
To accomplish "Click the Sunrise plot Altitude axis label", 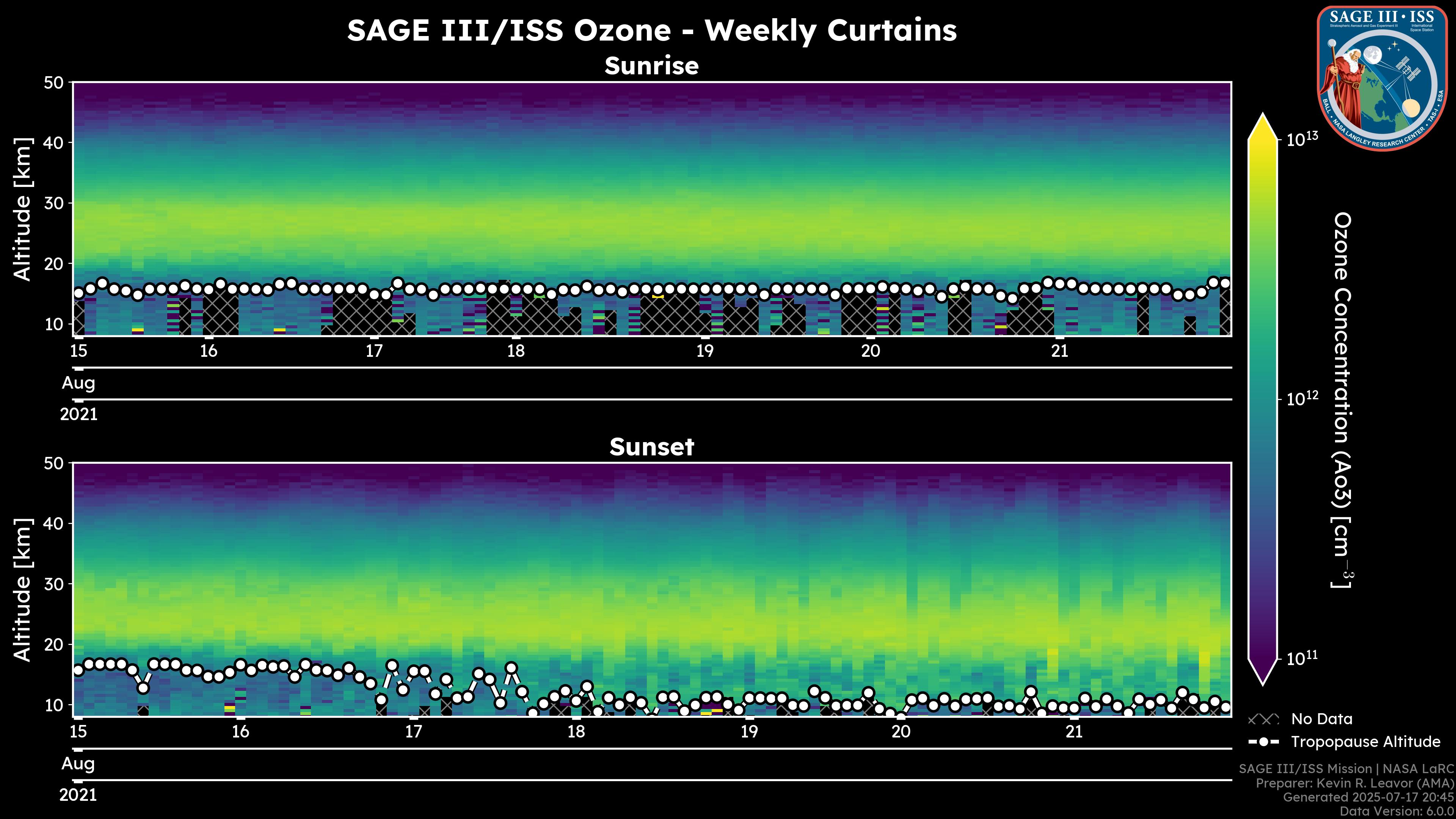I will point(23,209).
